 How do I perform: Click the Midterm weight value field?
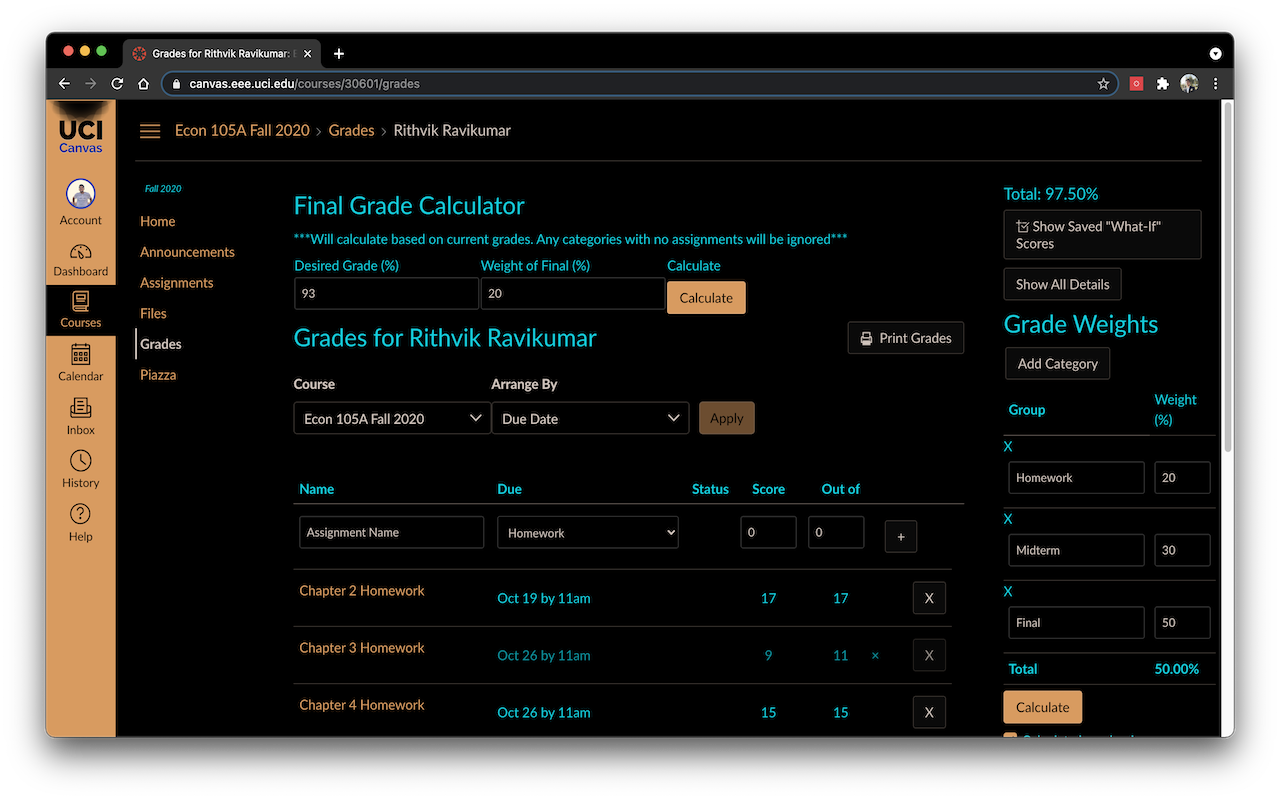click(1182, 550)
